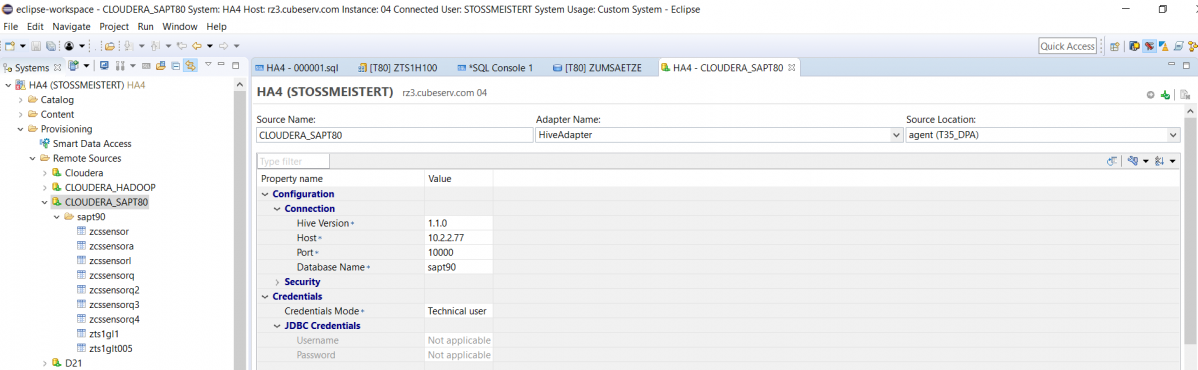Viewport: 1198px width, 370px height.
Task: Open the Edit menu
Action: click(x=35, y=26)
